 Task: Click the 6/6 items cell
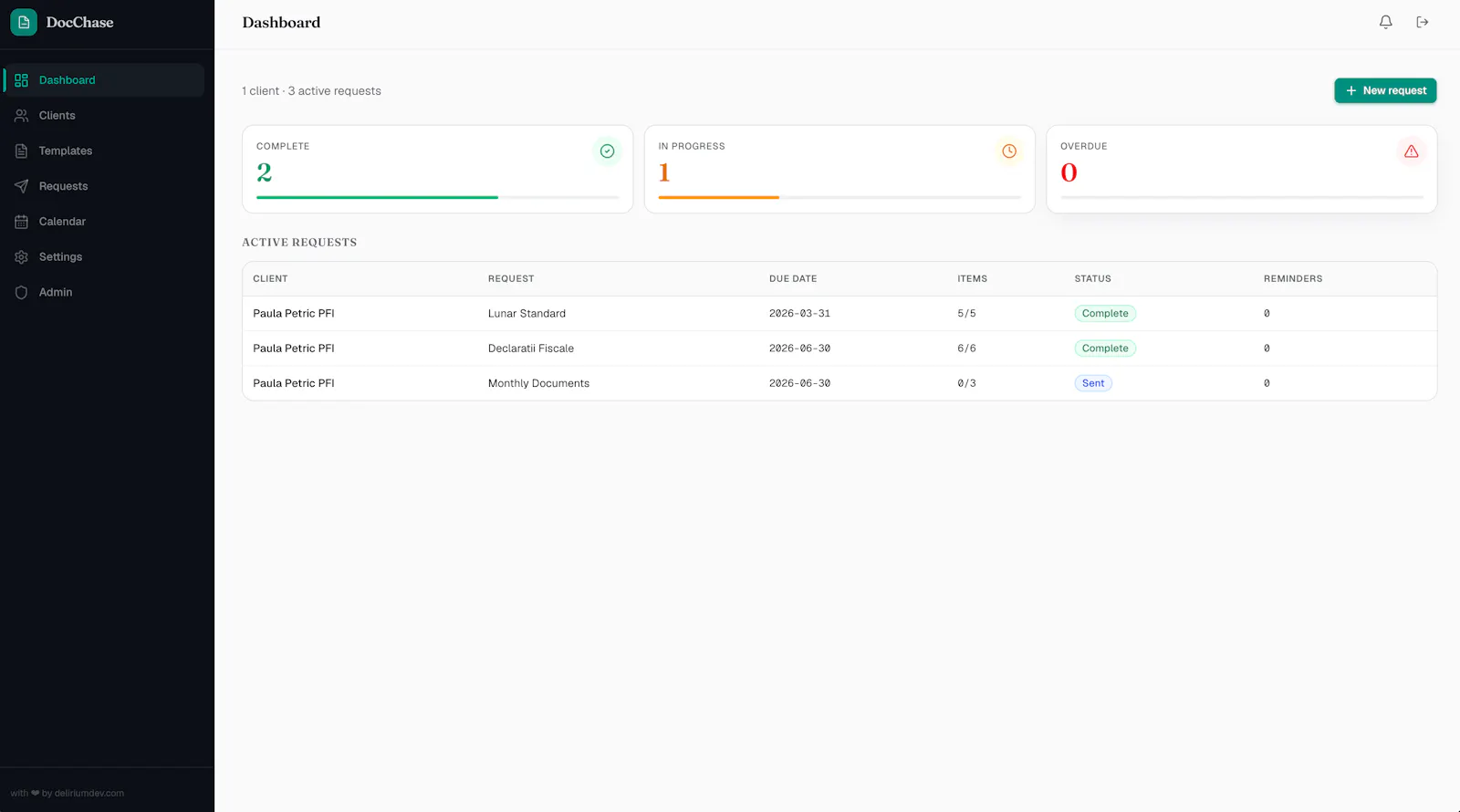point(966,349)
